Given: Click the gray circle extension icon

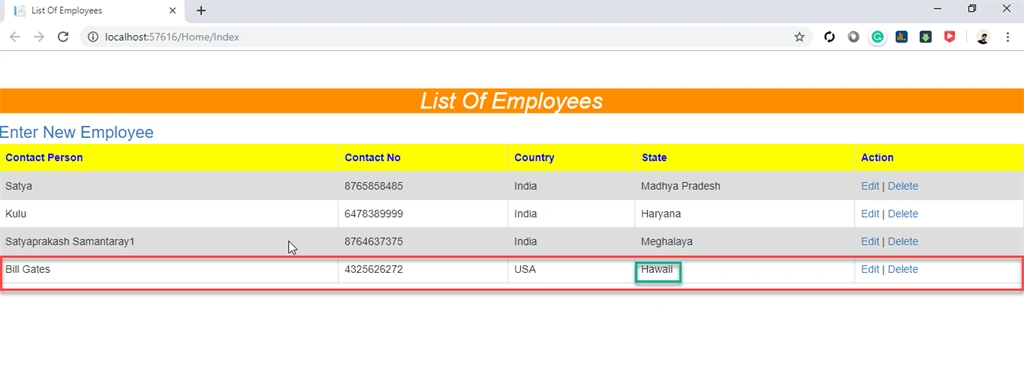Looking at the screenshot, I should point(854,37).
